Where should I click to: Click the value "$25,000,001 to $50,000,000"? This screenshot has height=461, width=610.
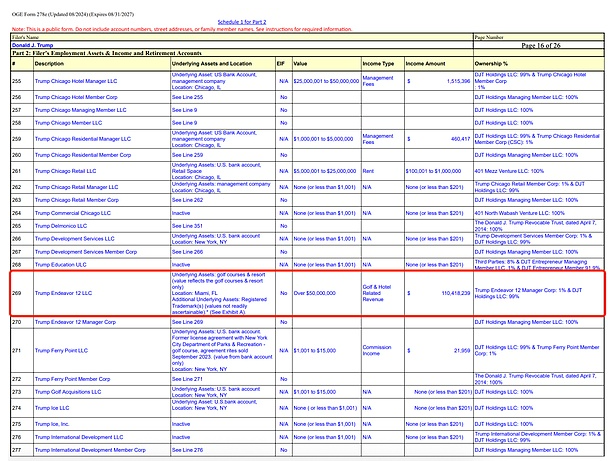[x=326, y=81]
